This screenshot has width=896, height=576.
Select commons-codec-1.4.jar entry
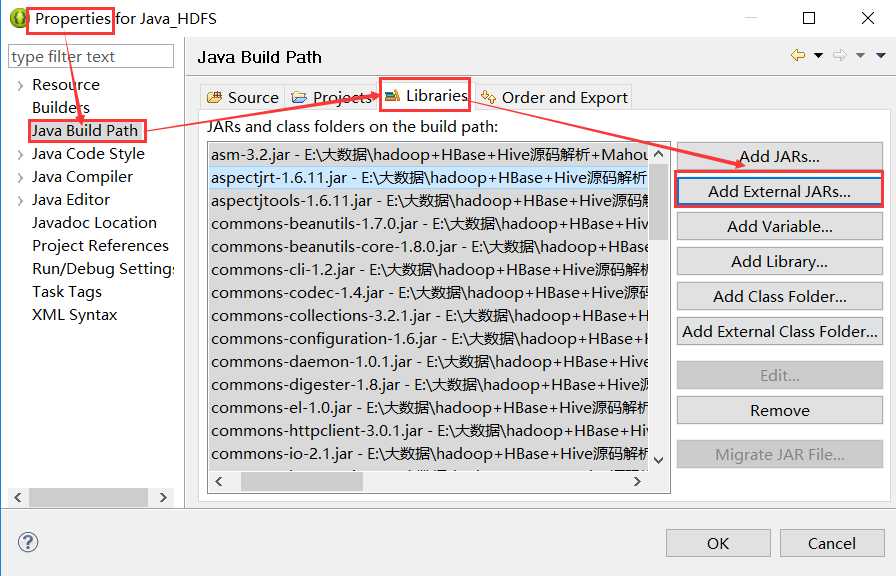coord(429,293)
